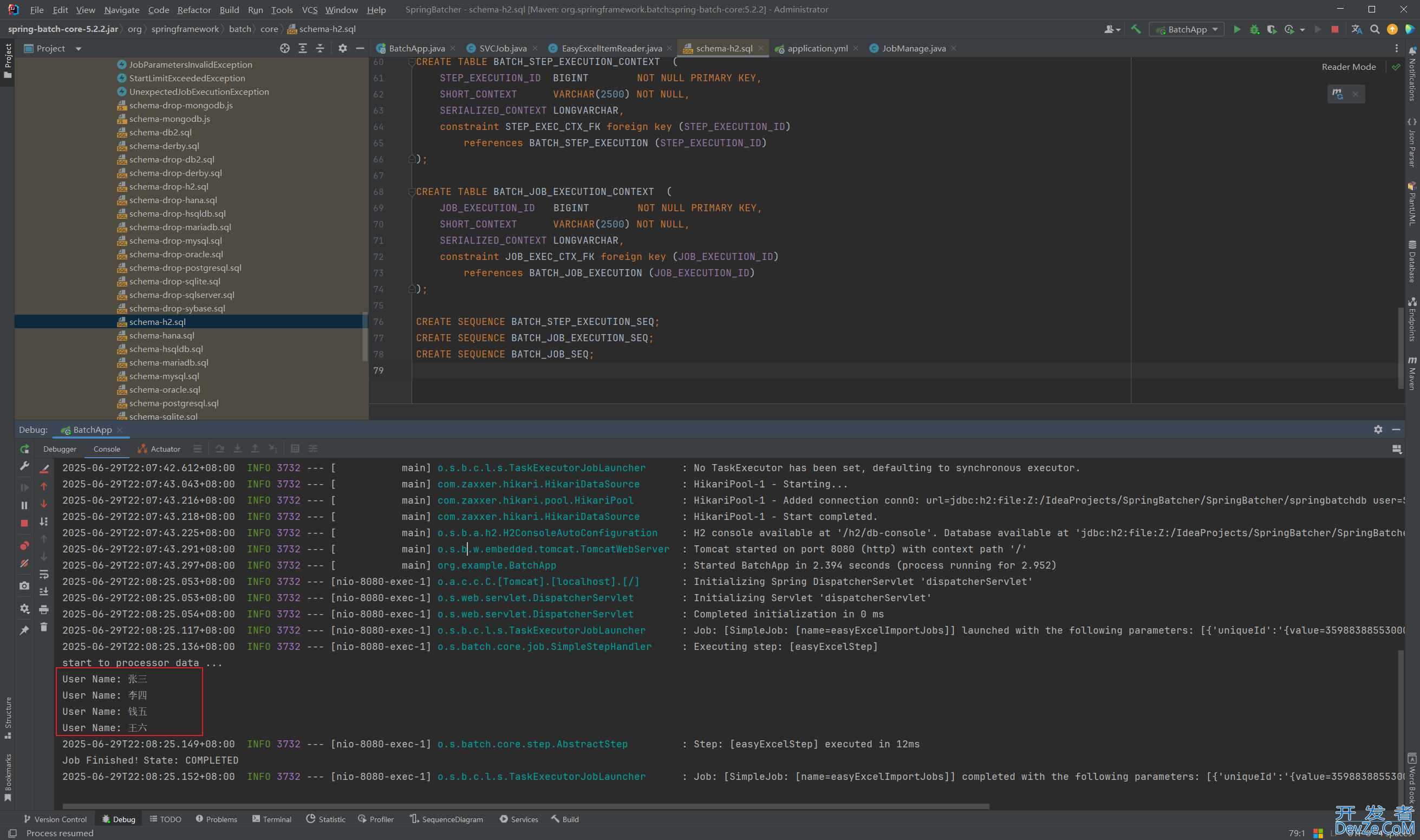Open debug settings gear with dropdown

24,609
